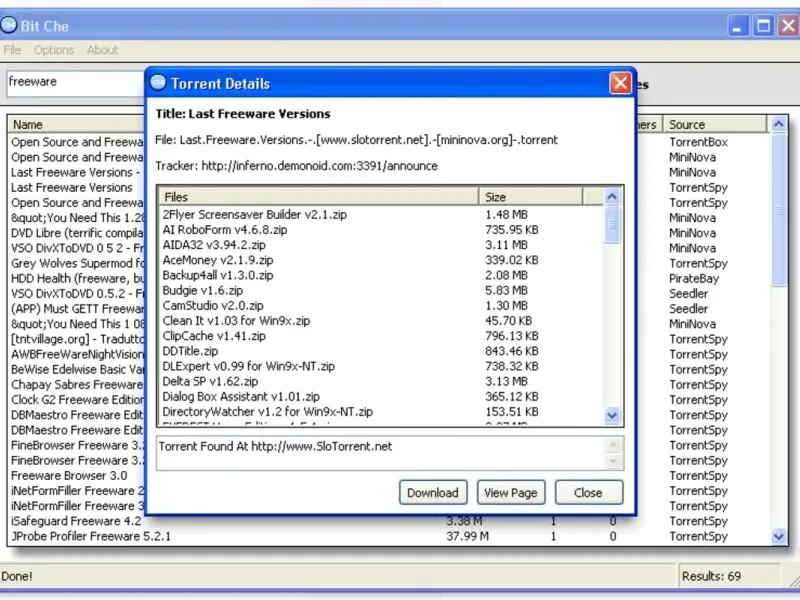Click the Torrent Found At SloTorrent.net text
The image size is (800, 600).
pyautogui.click(x=276, y=446)
